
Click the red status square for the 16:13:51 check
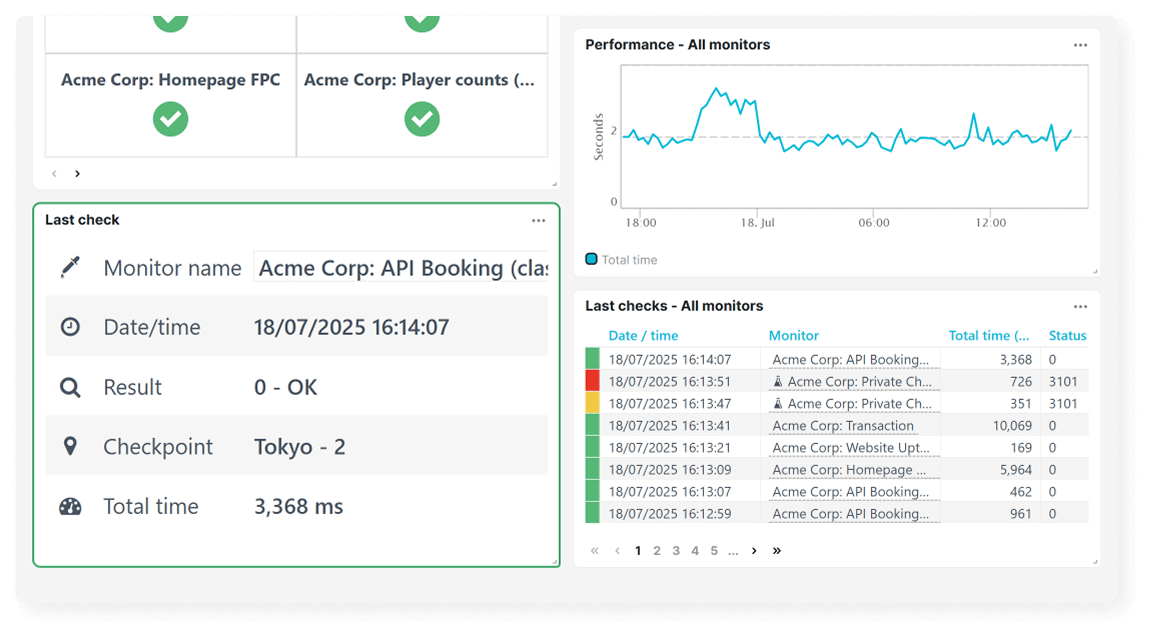[593, 381]
